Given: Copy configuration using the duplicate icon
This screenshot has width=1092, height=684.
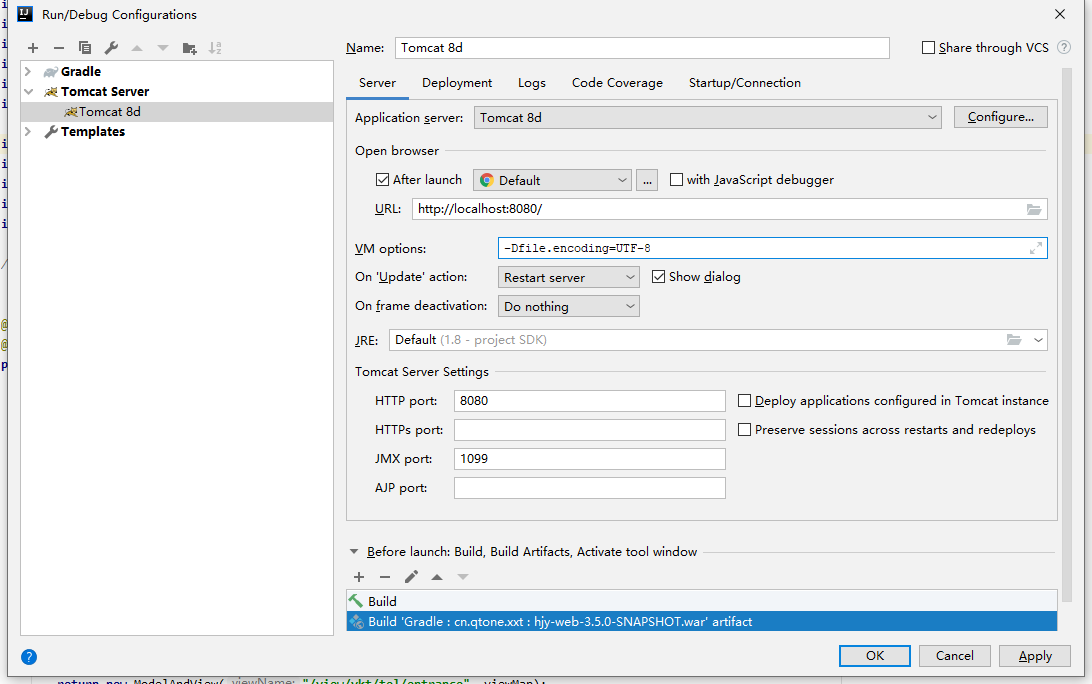Looking at the screenshot, I should [85, 48].
